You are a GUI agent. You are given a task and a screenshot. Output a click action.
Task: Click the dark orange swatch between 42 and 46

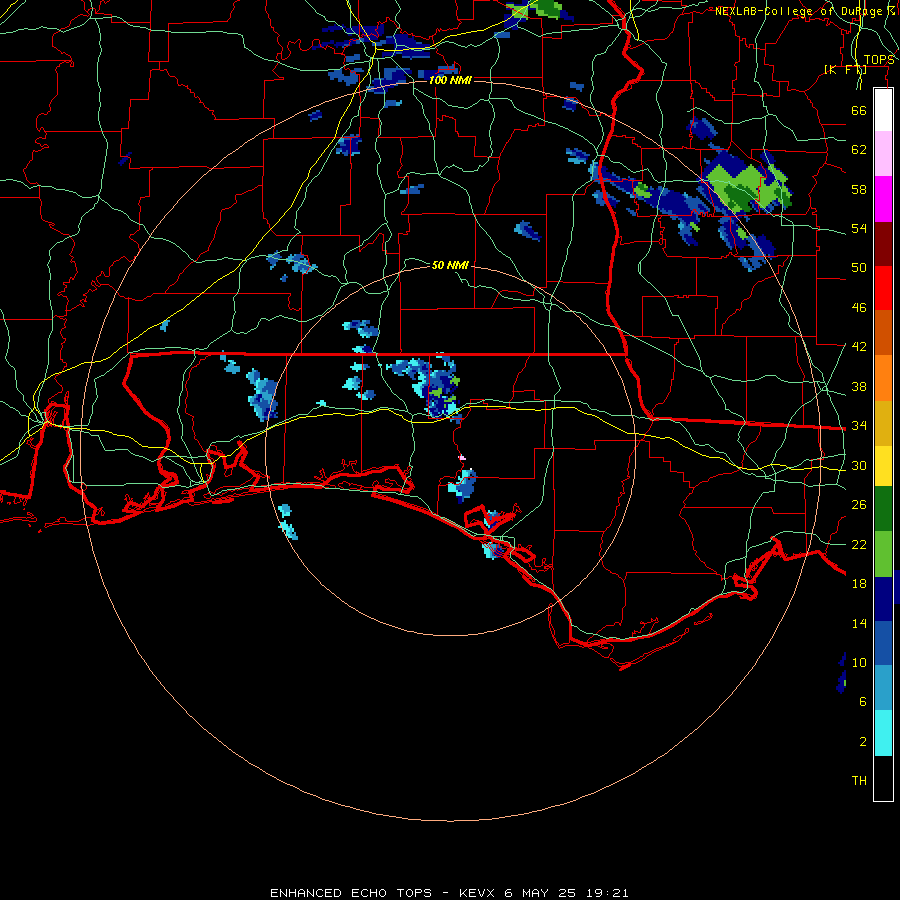pyautogui.click(x=883, y=333)
